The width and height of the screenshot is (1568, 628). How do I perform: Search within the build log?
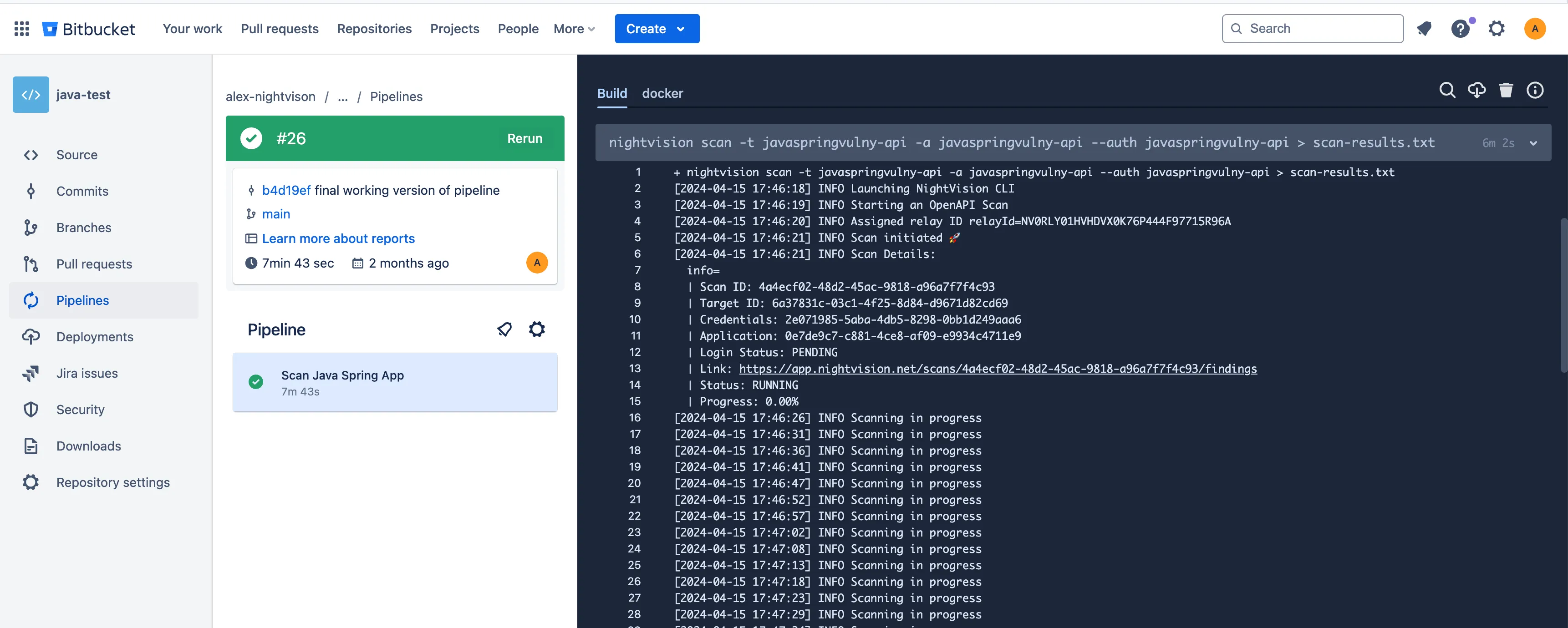1447,91
